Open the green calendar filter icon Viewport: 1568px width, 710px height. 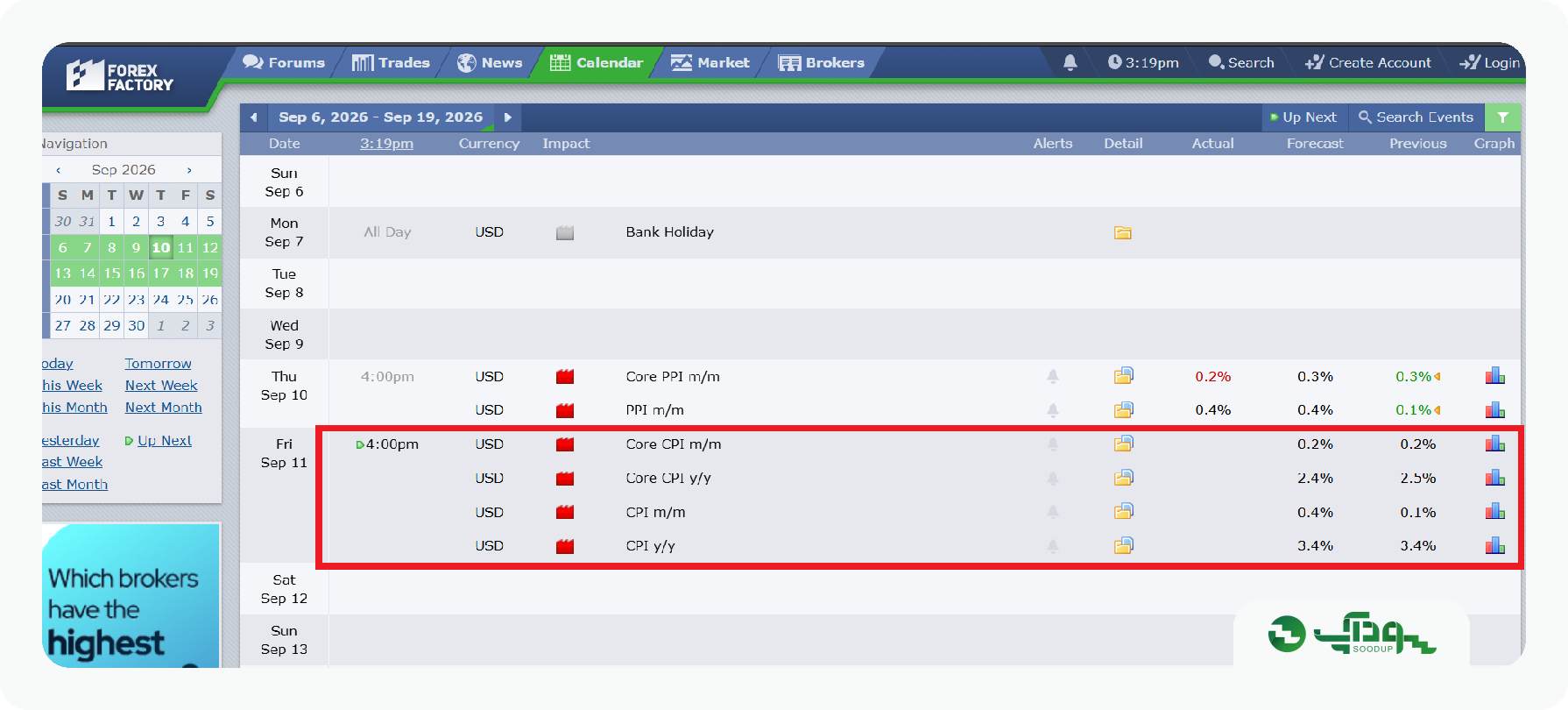coord(1503,117)
